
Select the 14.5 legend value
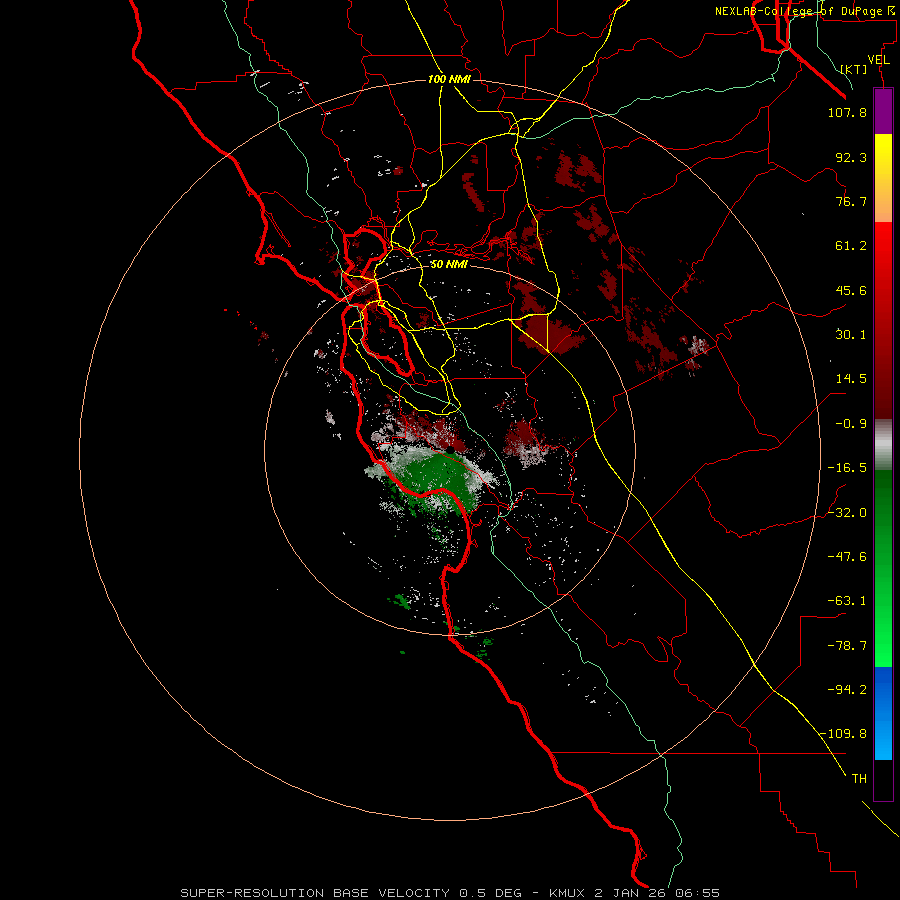(x=851, y=379)
